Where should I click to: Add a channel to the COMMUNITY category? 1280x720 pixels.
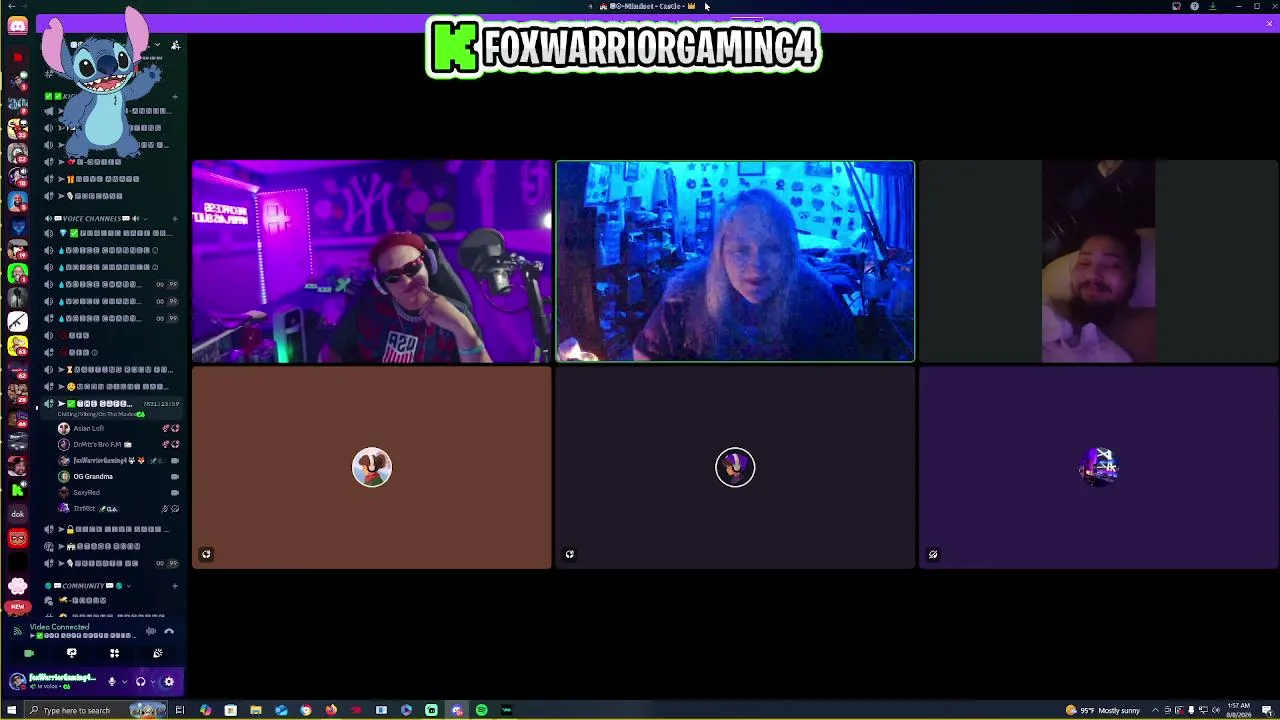[x=175, y=585]
